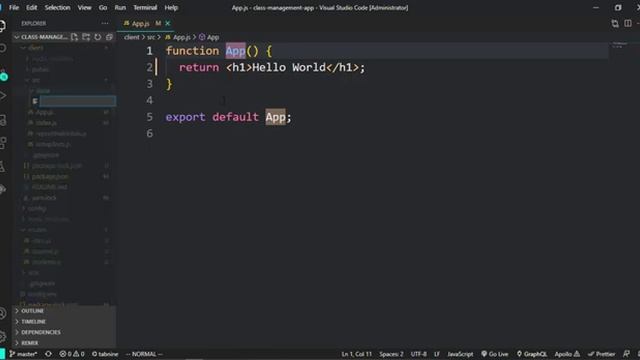
Task: Click the New File icon in Explorer header
Action: tap(74, 37)
